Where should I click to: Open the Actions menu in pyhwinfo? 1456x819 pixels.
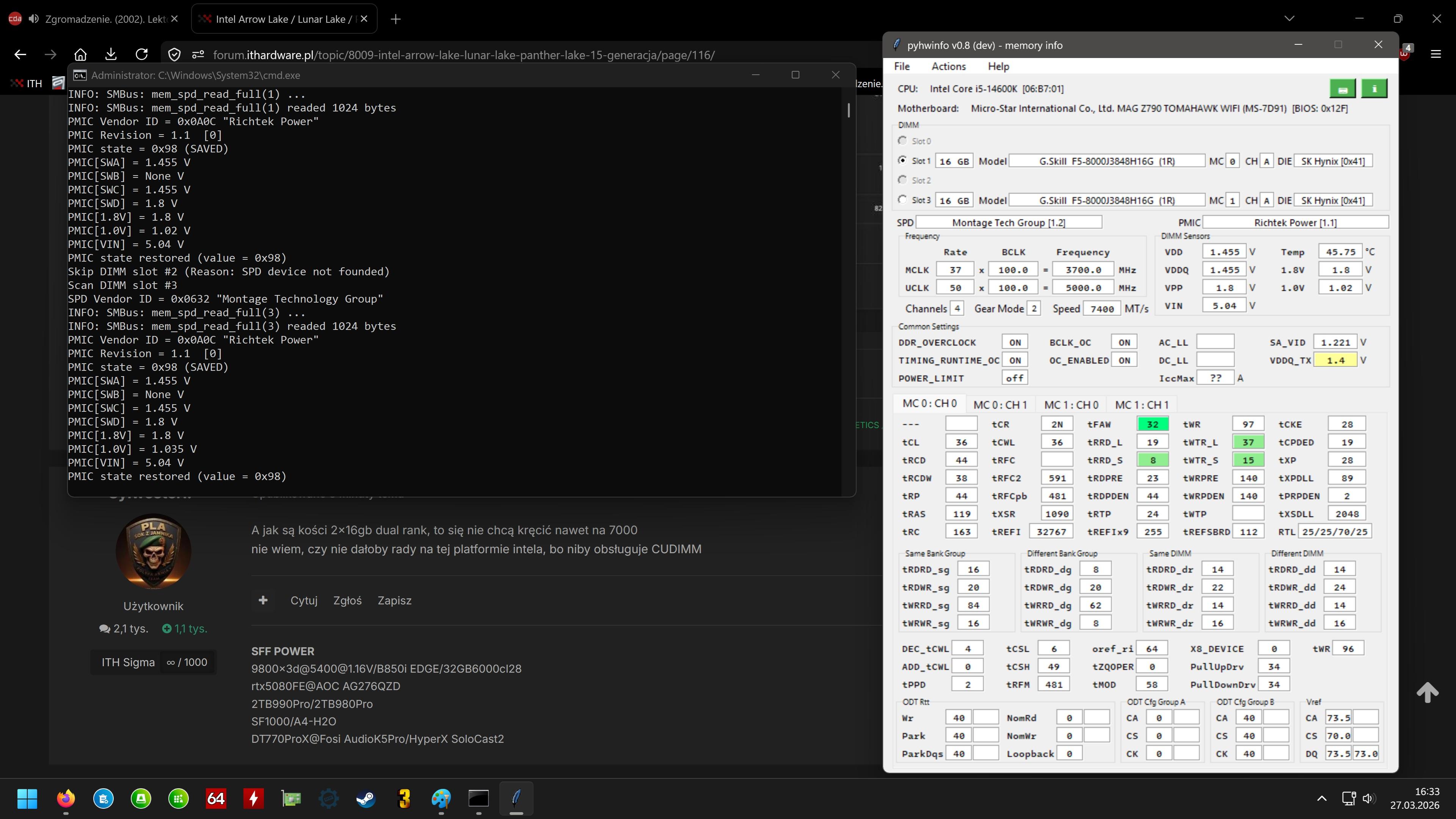point(948,66)
